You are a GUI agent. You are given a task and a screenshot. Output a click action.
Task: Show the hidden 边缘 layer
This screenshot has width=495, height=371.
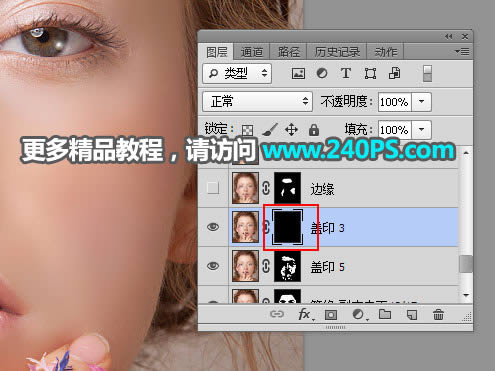[213, 188]
